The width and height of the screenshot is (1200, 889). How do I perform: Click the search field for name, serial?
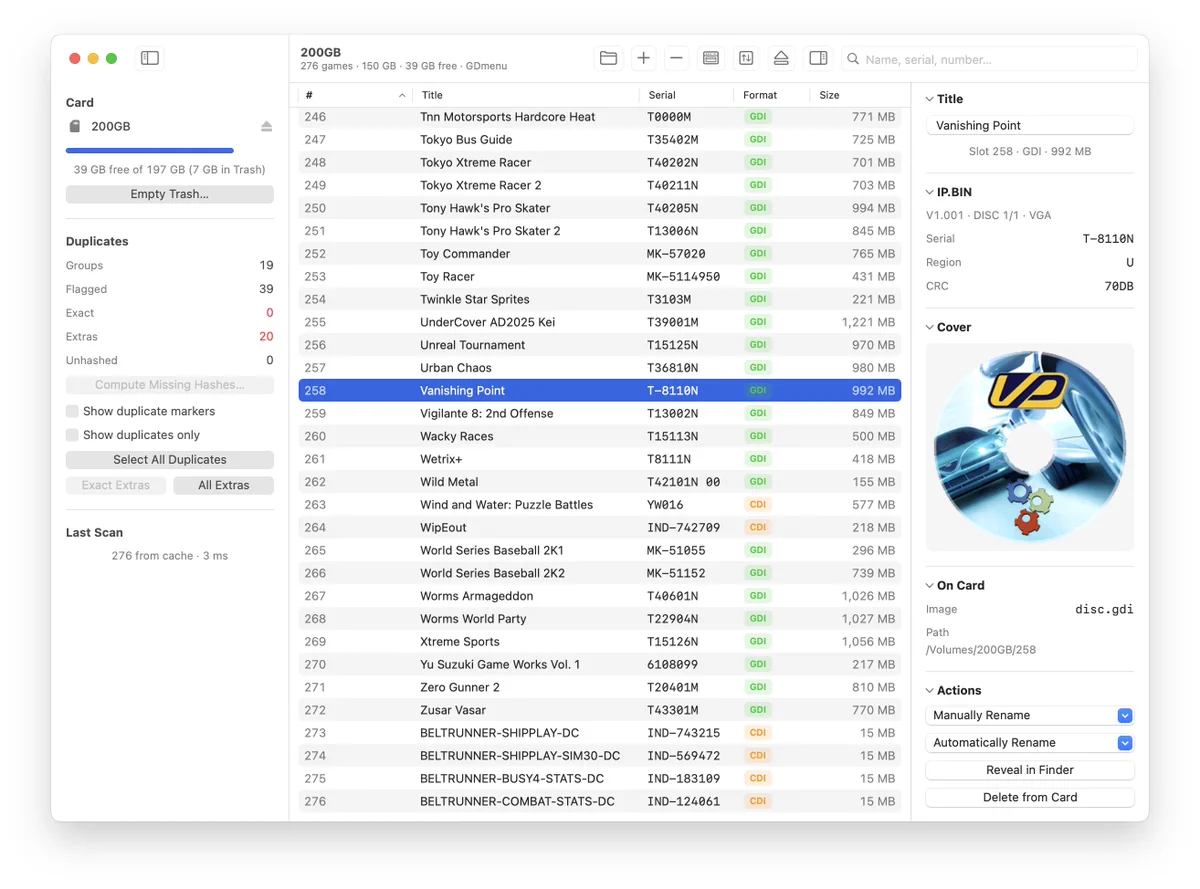pyautogui.click(x=989, y=59)
